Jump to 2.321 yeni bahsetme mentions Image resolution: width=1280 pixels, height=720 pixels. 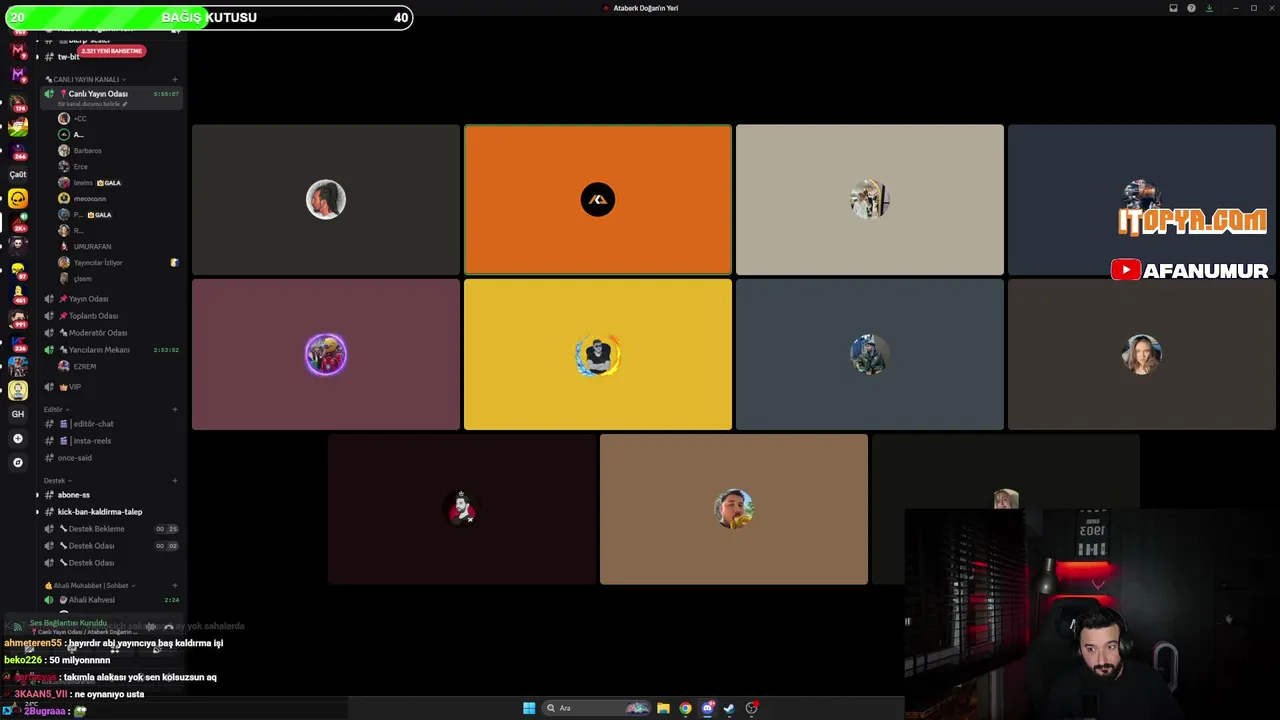[112, 51]
